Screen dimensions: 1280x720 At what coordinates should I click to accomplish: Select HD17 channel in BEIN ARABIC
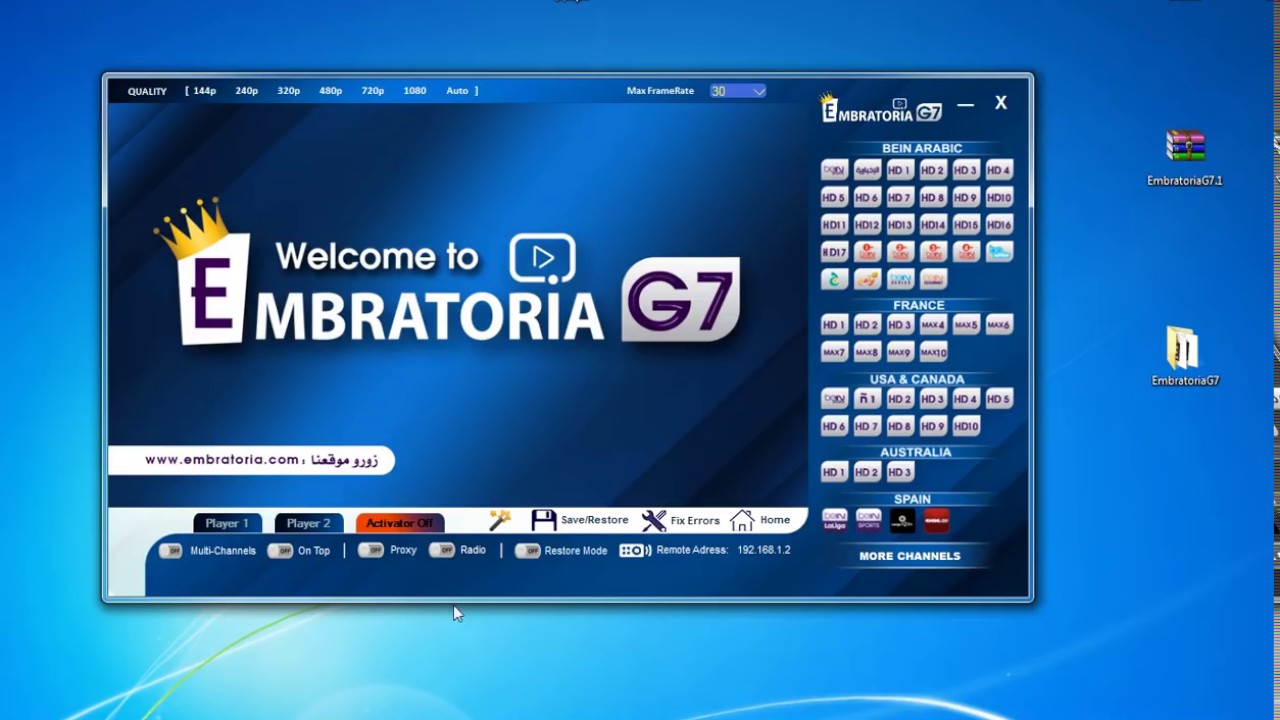[x=834, y=252]
